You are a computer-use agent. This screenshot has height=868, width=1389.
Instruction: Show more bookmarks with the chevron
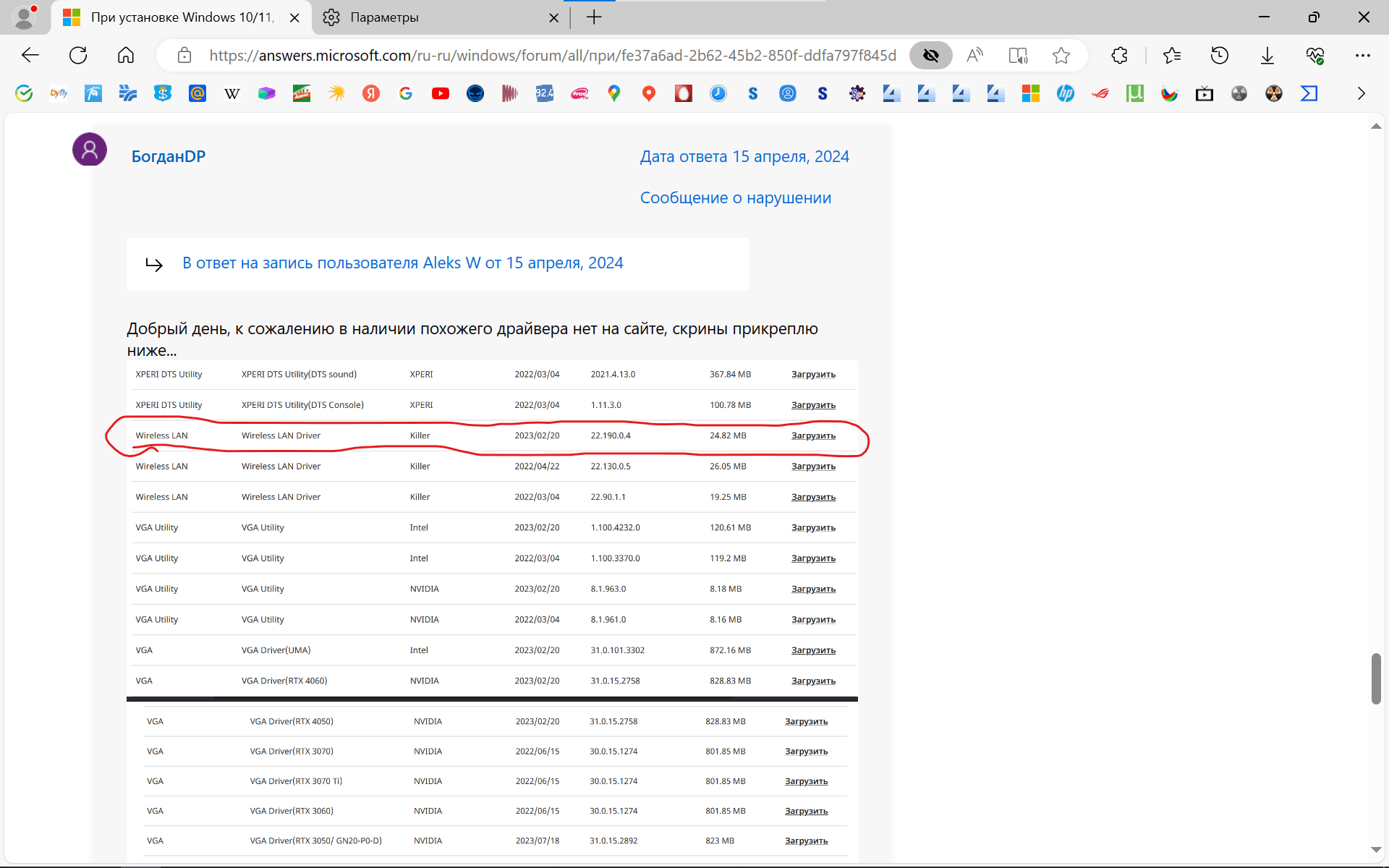click(x=1362, y=93)
